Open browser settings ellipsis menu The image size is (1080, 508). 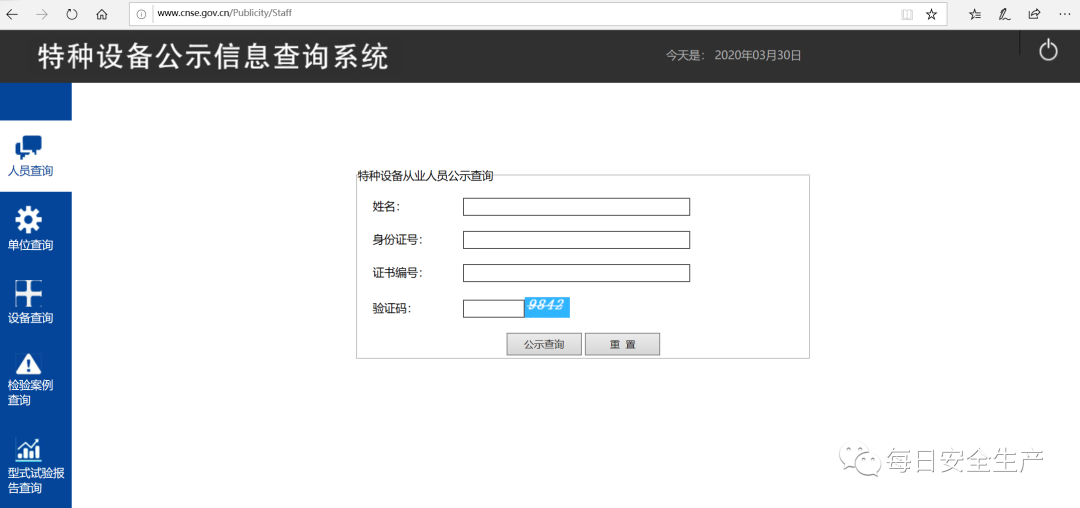click(x=1064, y=14)
